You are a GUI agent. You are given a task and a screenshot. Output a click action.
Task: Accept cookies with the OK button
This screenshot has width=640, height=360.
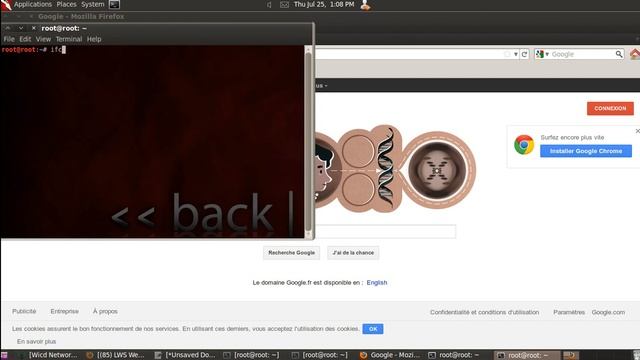pos(373,329)
